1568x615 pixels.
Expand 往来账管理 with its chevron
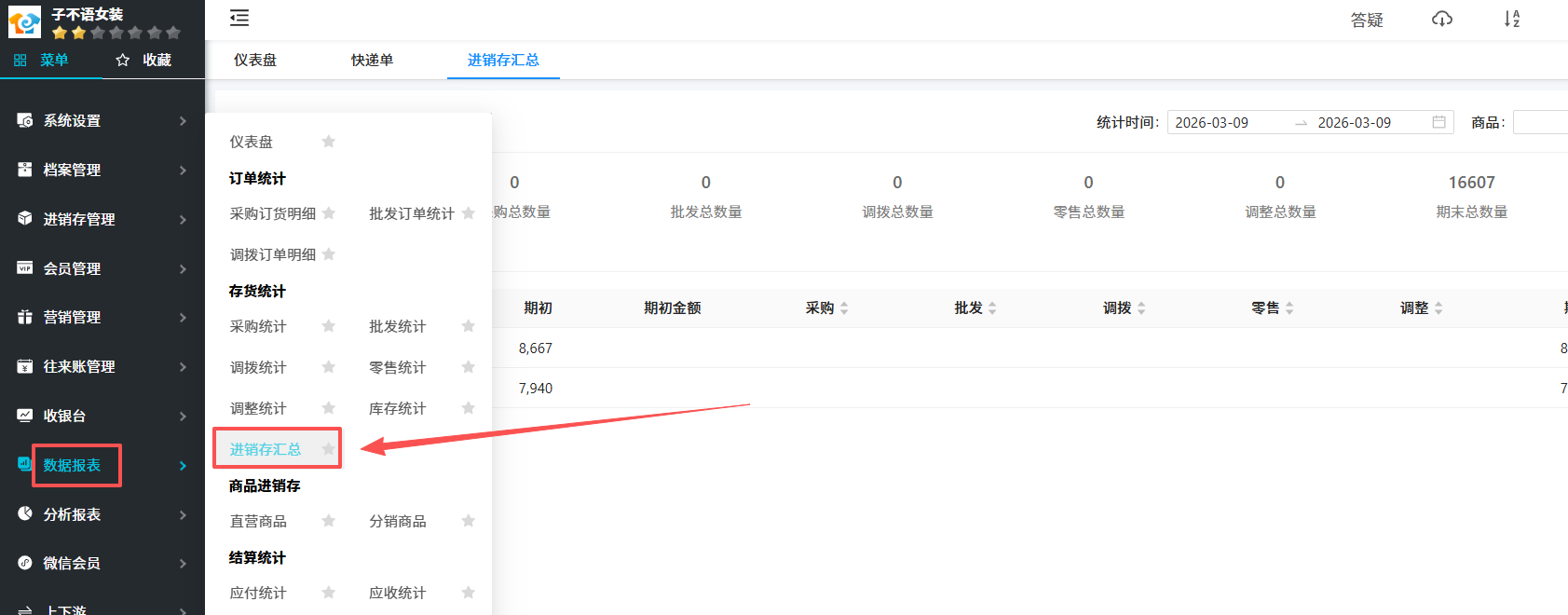click(183, 367)
